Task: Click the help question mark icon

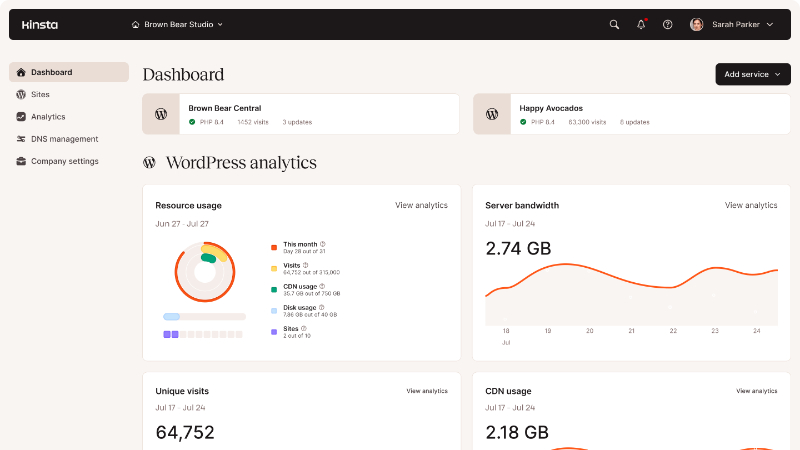Action: pyautogui.click(x=668, y=25)
